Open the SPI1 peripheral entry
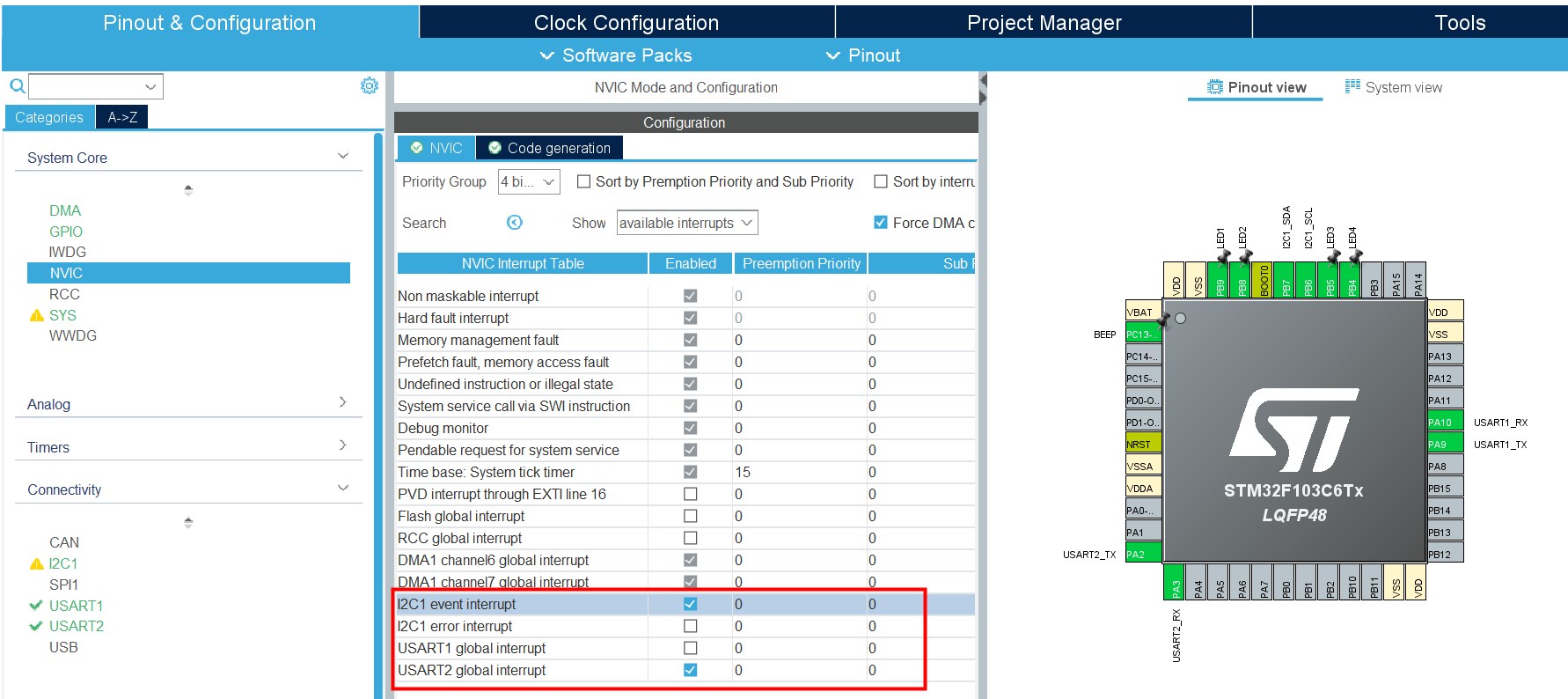Viewport: 1568px width, 699px height. pyautogui.click(x=63, y=585)
